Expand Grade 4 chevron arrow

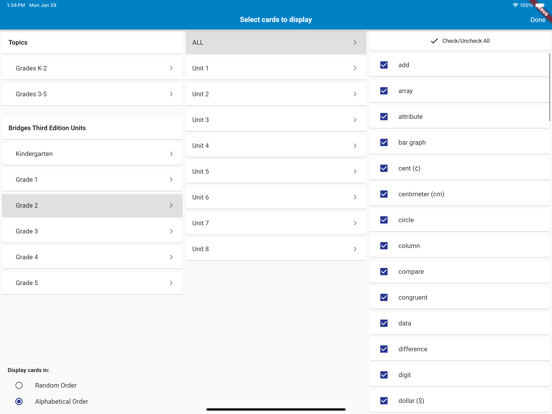tap(171, 257)
